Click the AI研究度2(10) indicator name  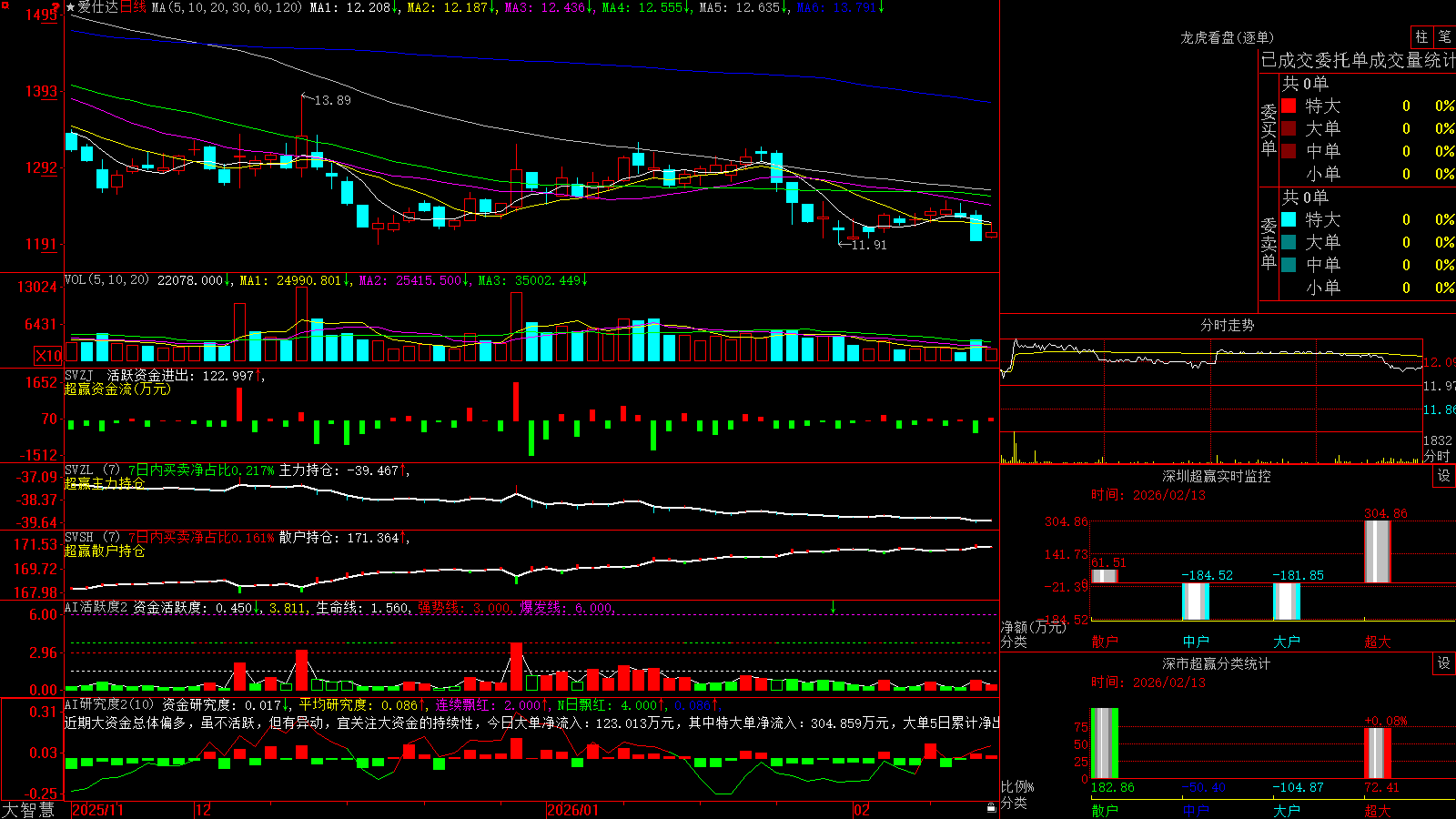109,704
